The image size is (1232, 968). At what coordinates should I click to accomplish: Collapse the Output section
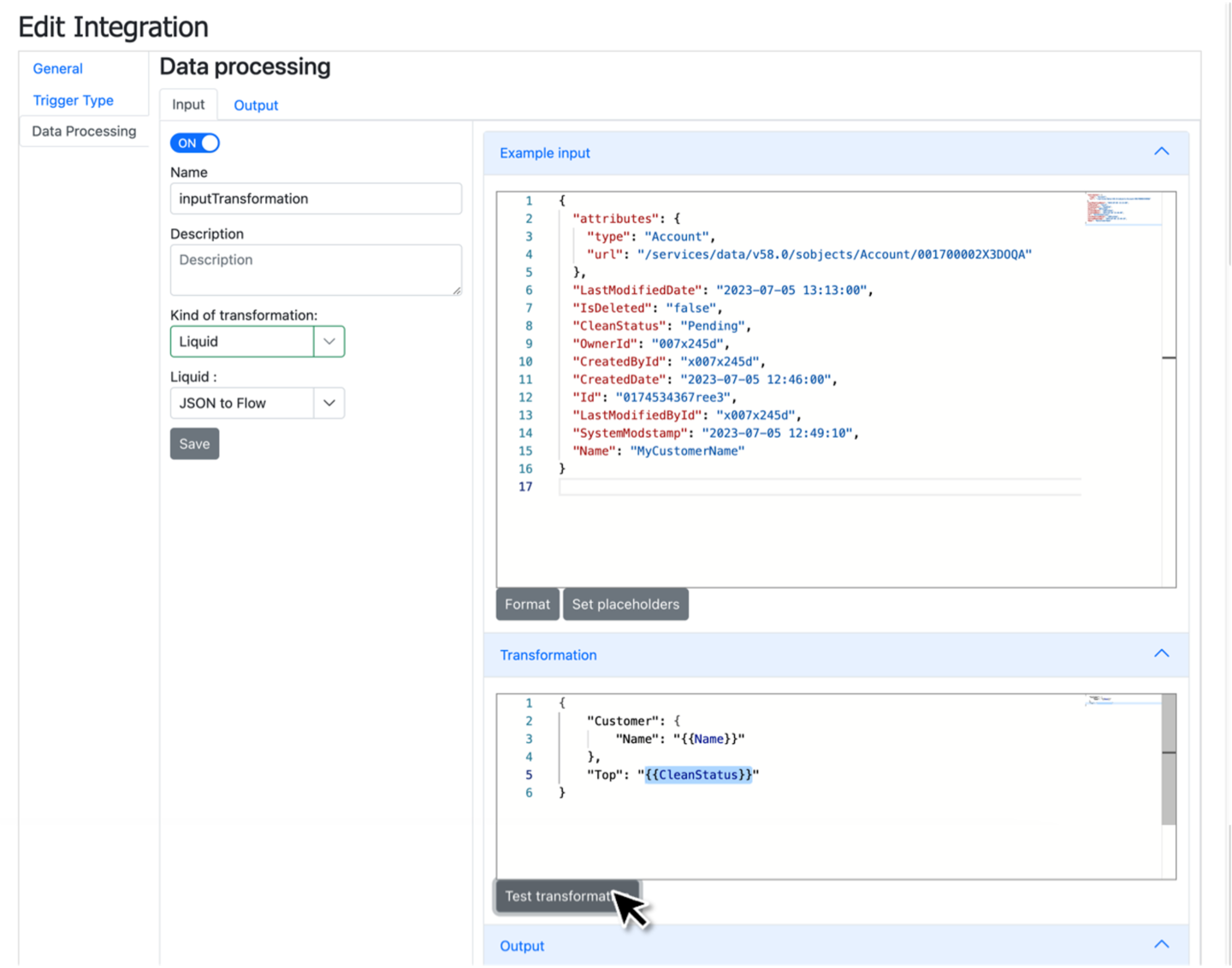tap(1161, 943)
